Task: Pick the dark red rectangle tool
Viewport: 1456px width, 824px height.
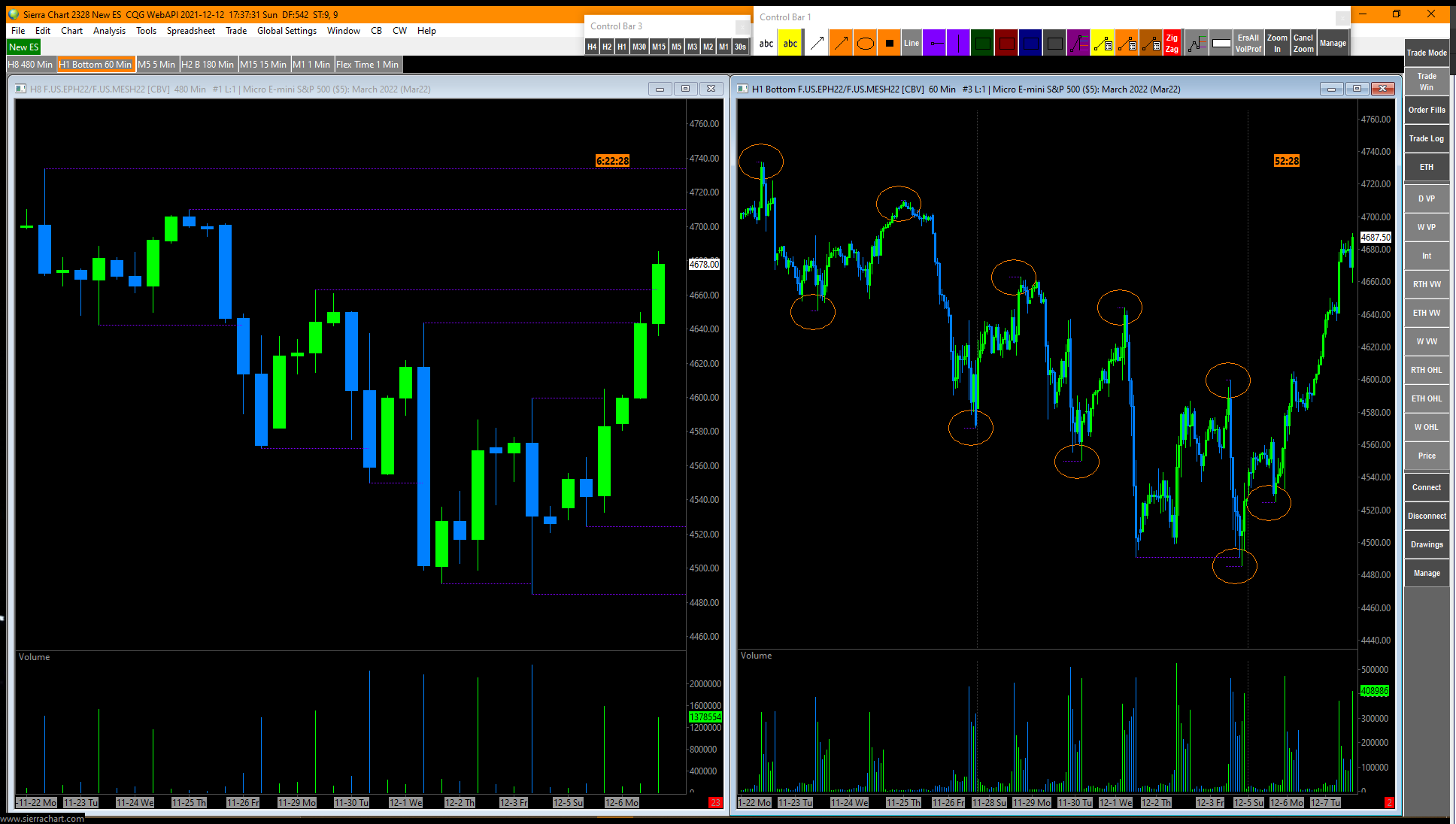Action: pyautogui.click(x=1006, y=44)
